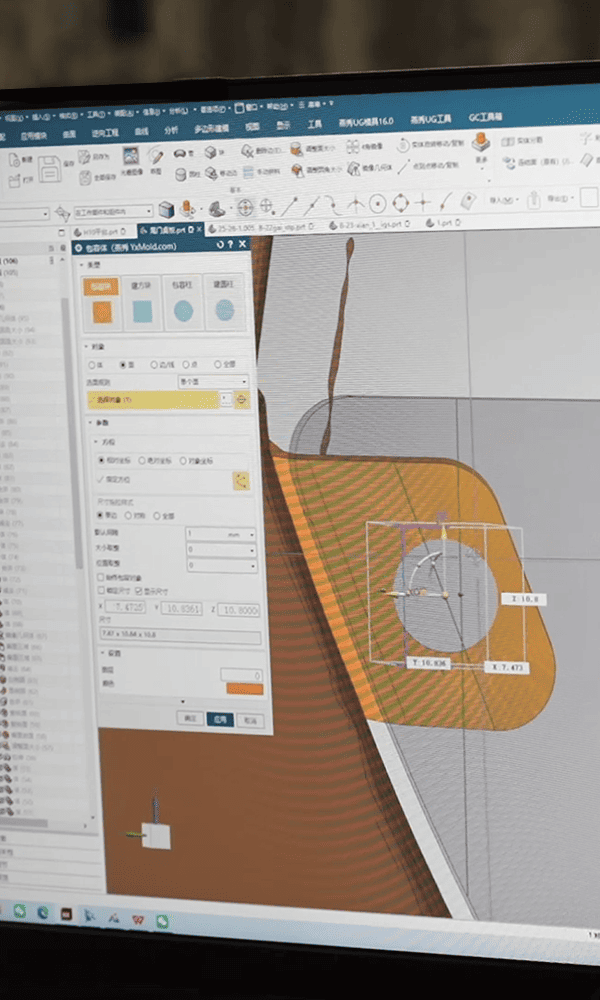Select the 'point' object radio button

point(186,364)
